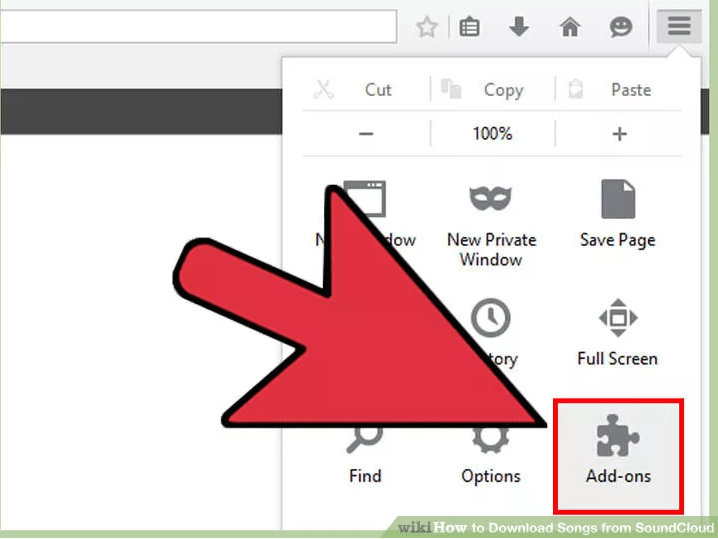Viewport: 718px width, 539px height.
Task: Click the address bar field
Action: tap(198, 27)
